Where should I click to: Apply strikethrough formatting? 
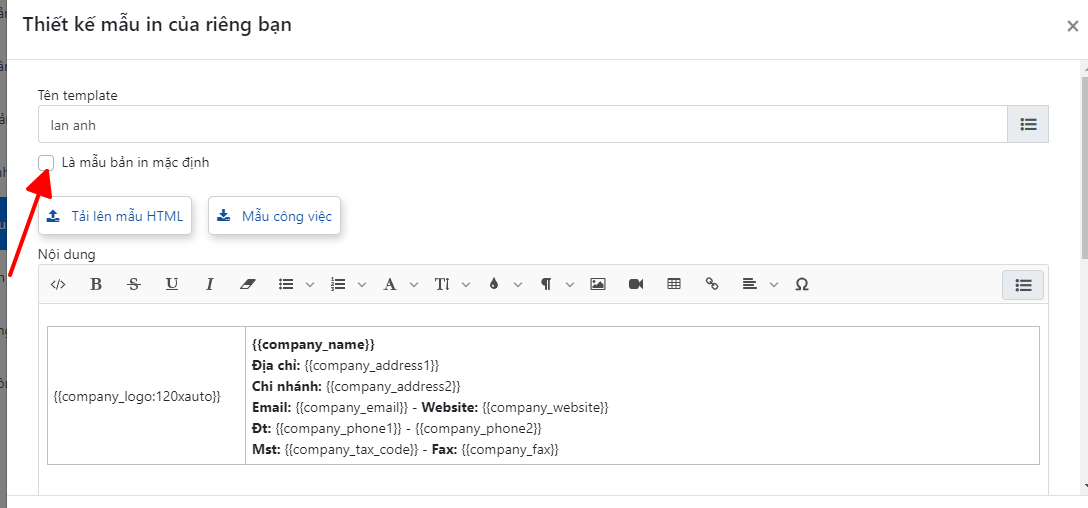tap(134, 284)
